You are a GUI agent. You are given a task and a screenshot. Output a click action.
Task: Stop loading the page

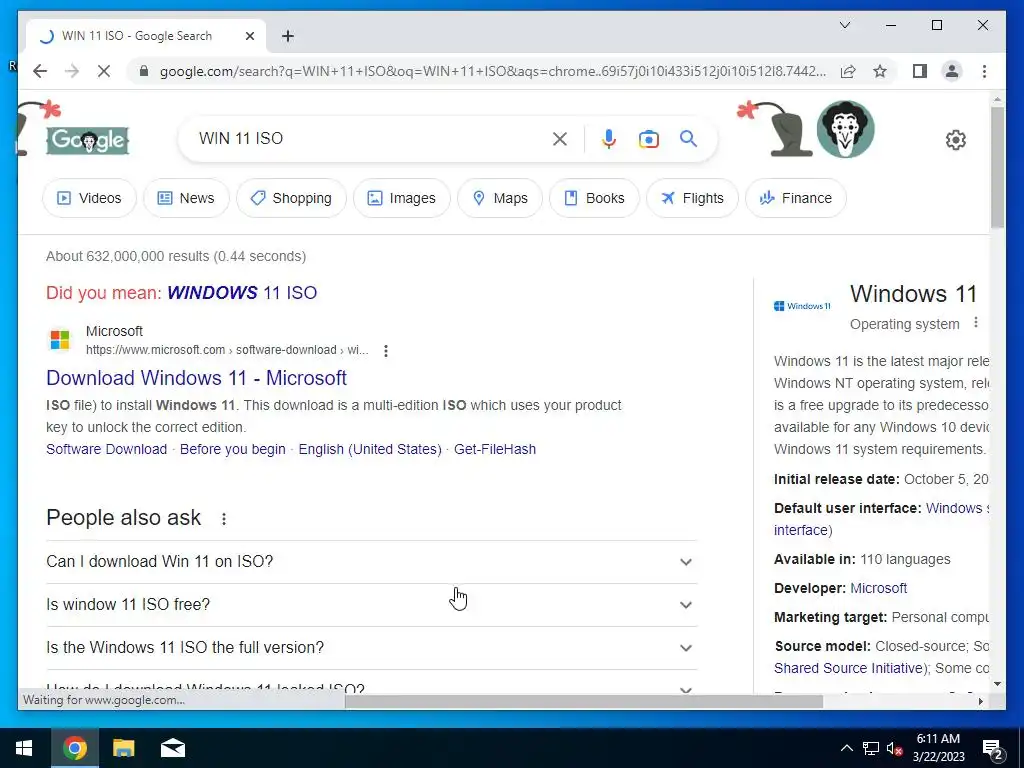point(104,71)
